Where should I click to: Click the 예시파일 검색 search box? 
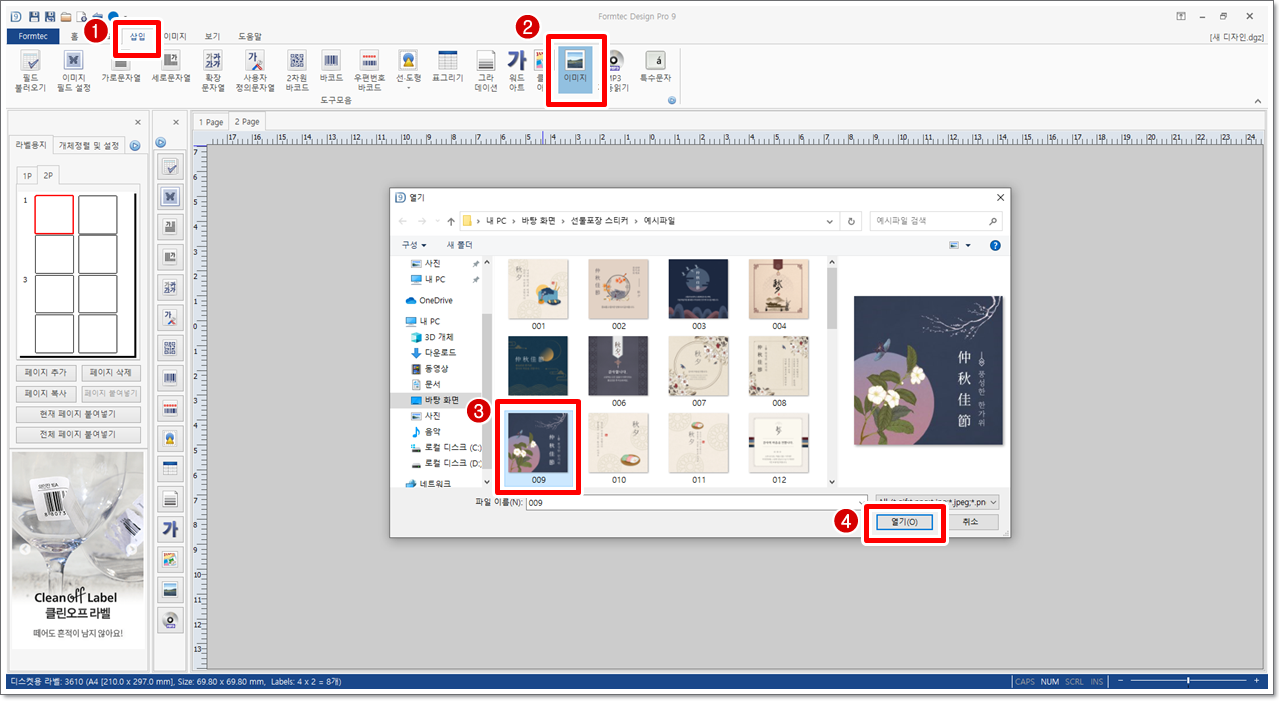click(x=935, y=221)
